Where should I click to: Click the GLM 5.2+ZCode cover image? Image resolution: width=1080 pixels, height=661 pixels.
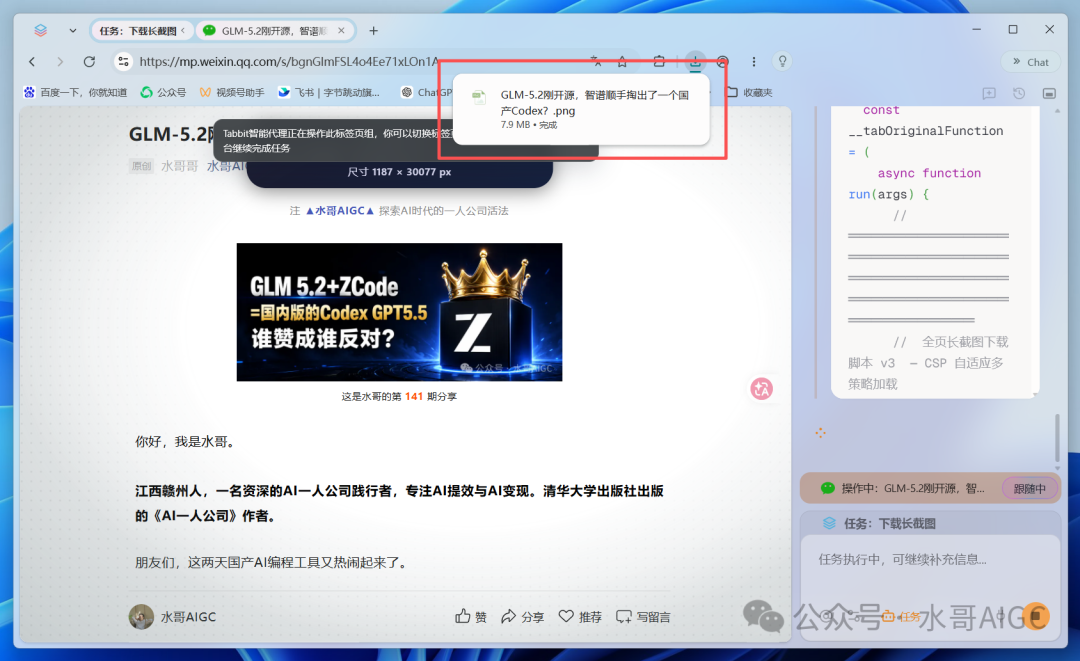[x=399, y=312]
